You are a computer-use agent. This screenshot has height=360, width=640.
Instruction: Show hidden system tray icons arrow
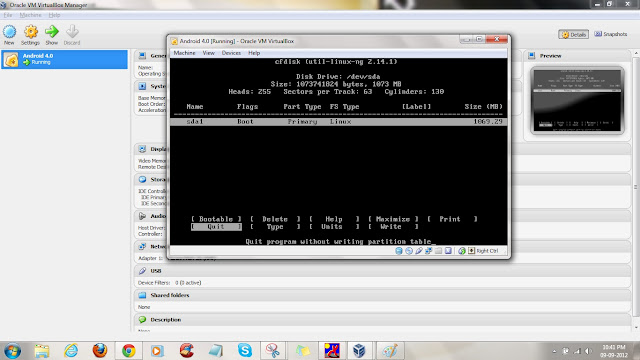click(554, 351)
